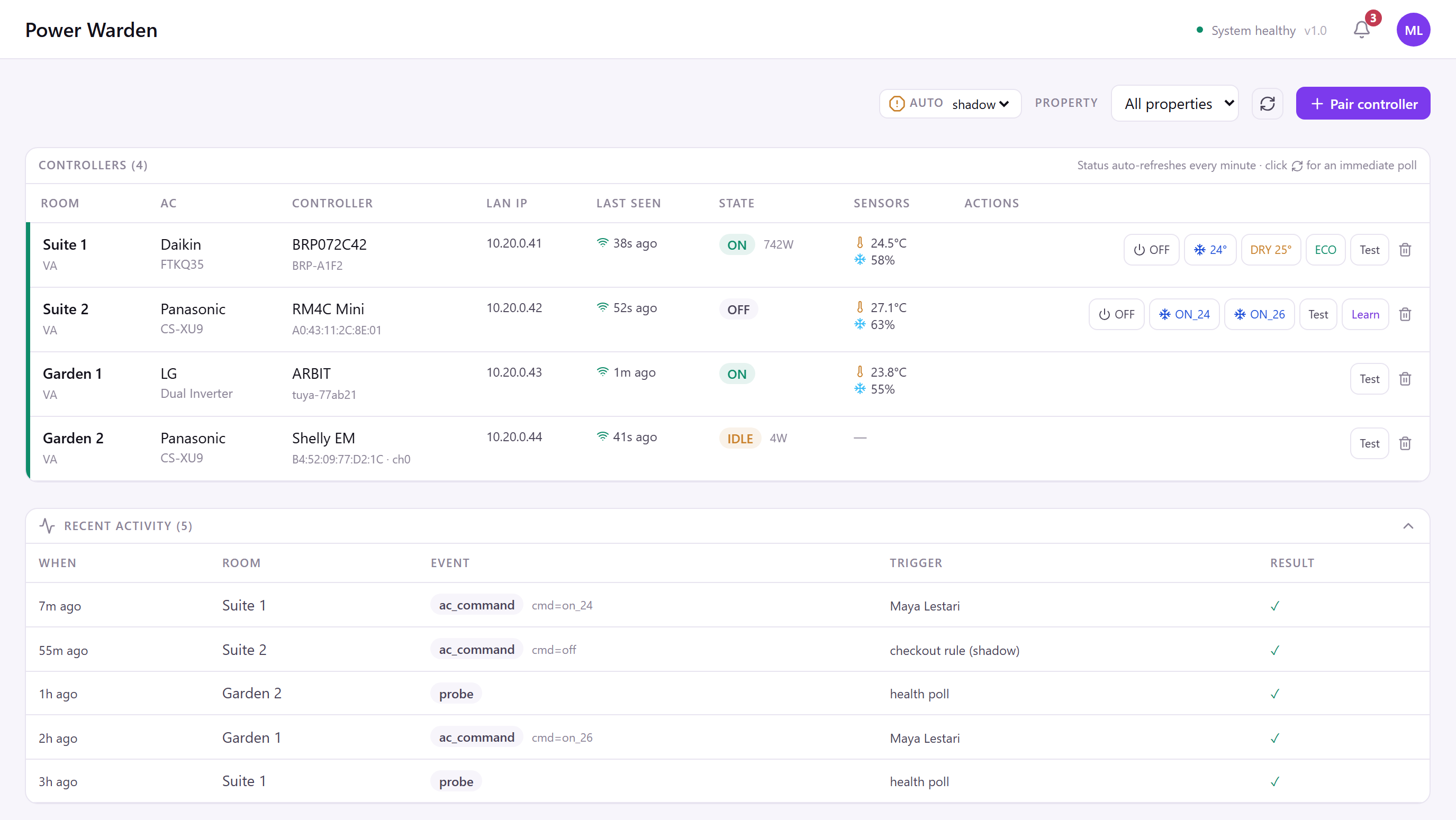Click the refresh poll icon button
This screenshot has height=820, width=1456.
click(x=1267, y=104)
